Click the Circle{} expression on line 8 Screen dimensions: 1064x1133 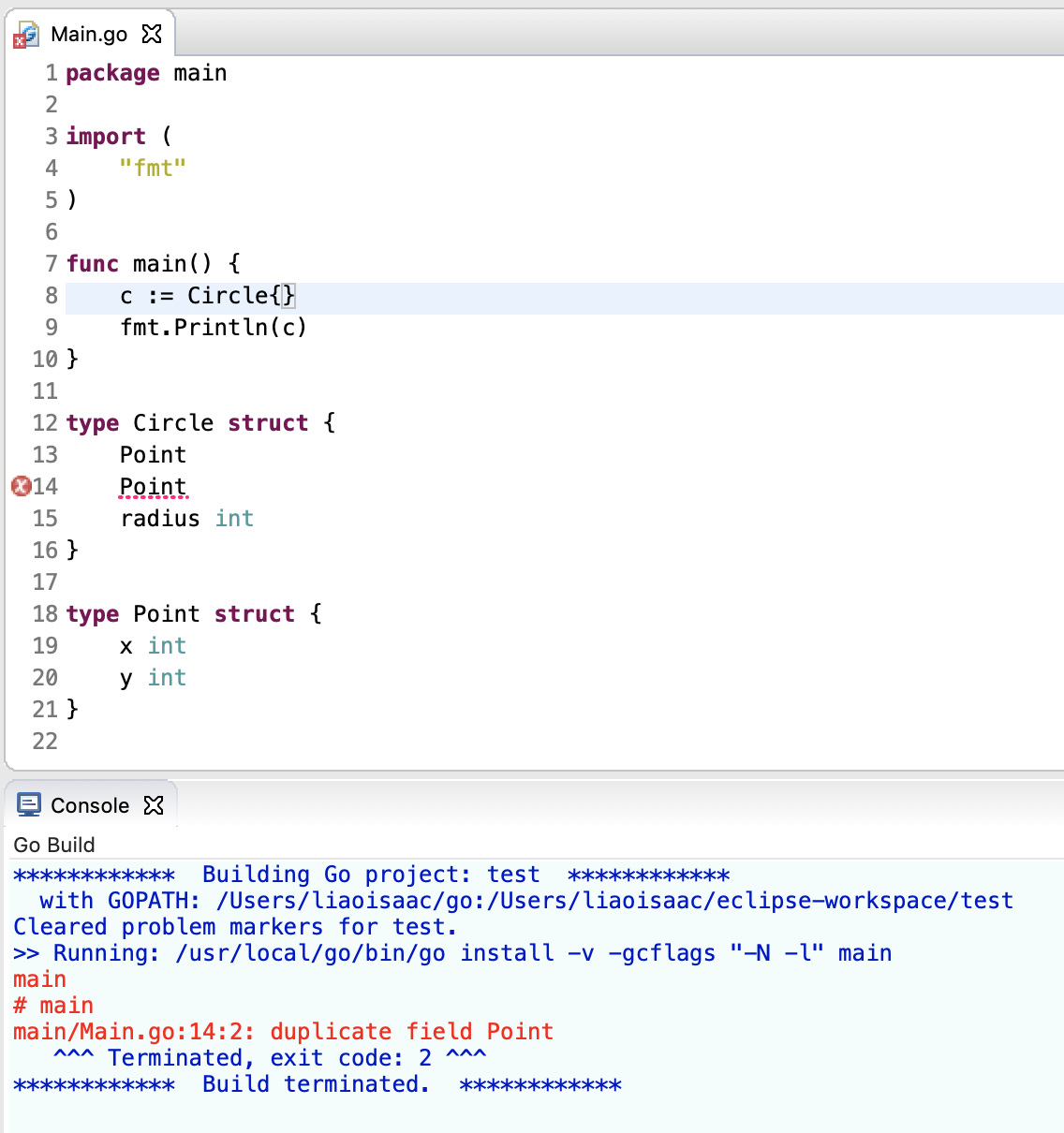241,296
